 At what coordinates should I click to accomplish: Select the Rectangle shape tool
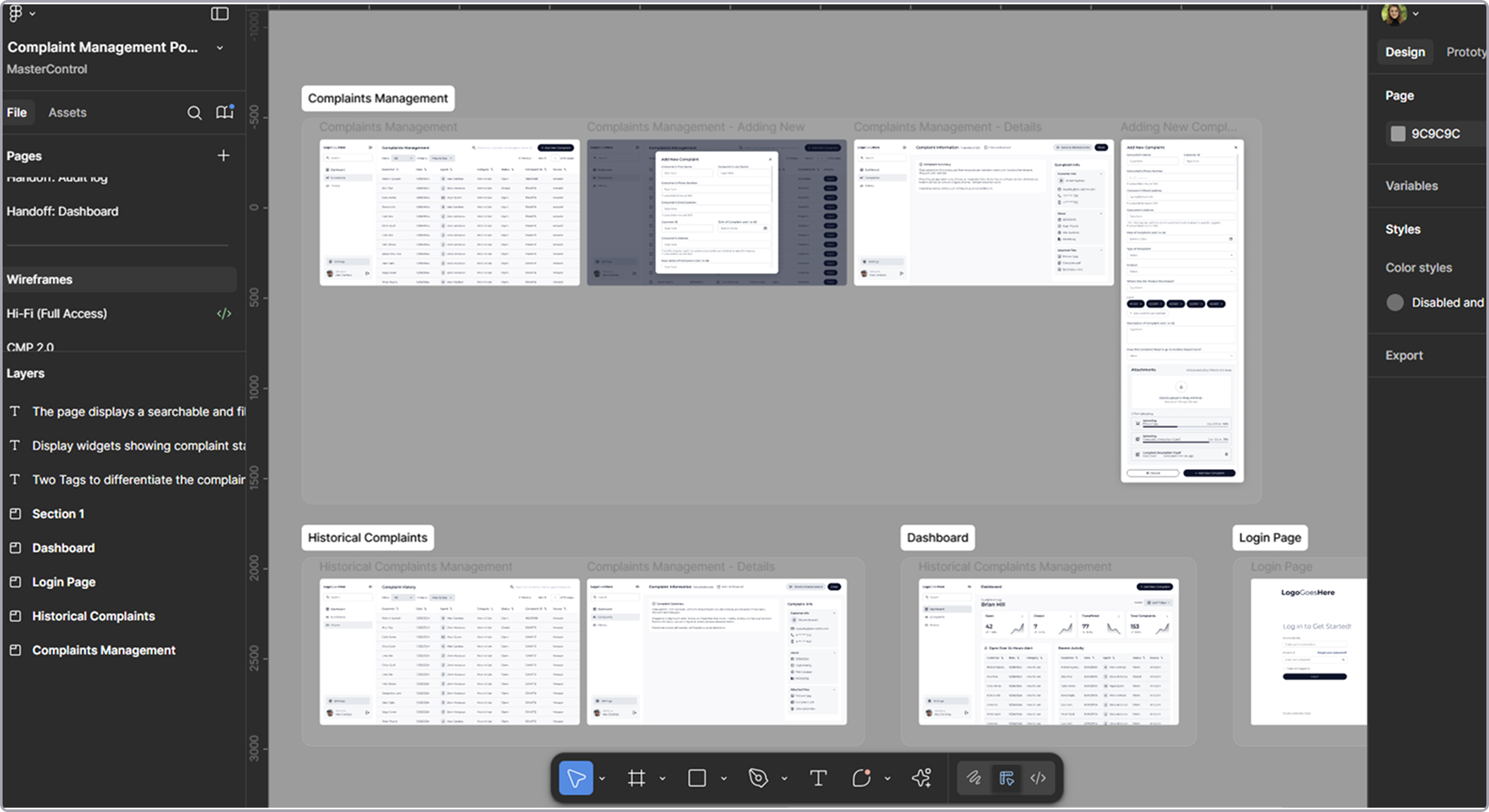click(x=697, y=778)
